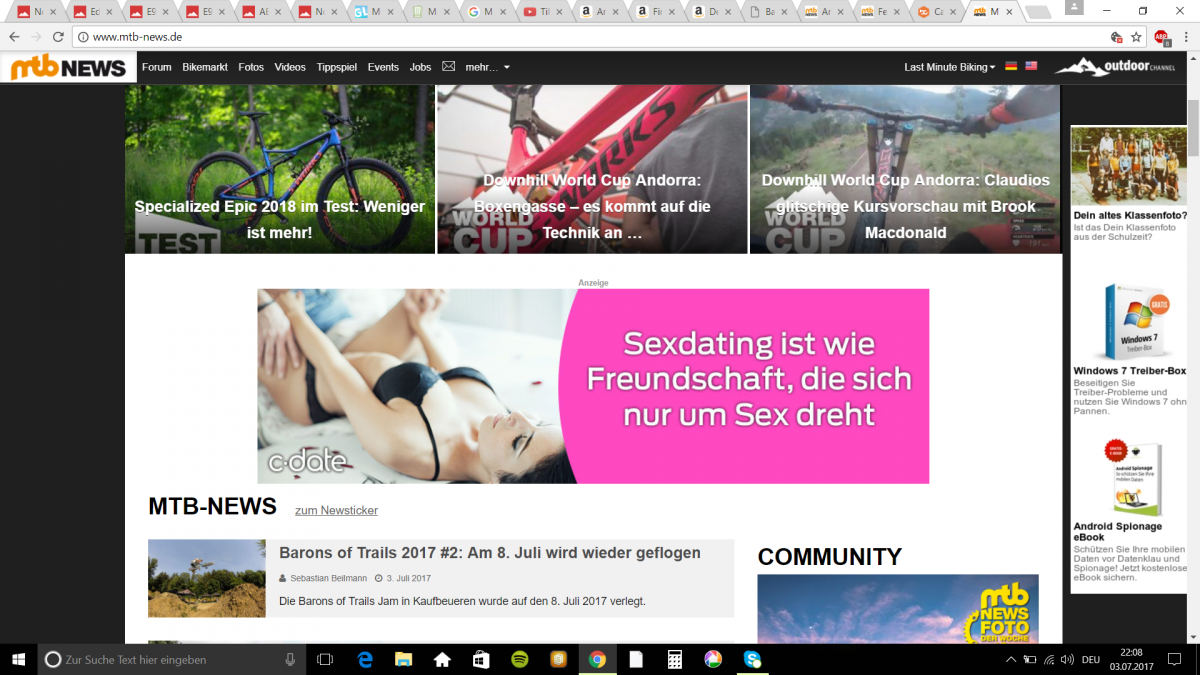Switch to the YouTube browser tab

(x=546, y=12)
